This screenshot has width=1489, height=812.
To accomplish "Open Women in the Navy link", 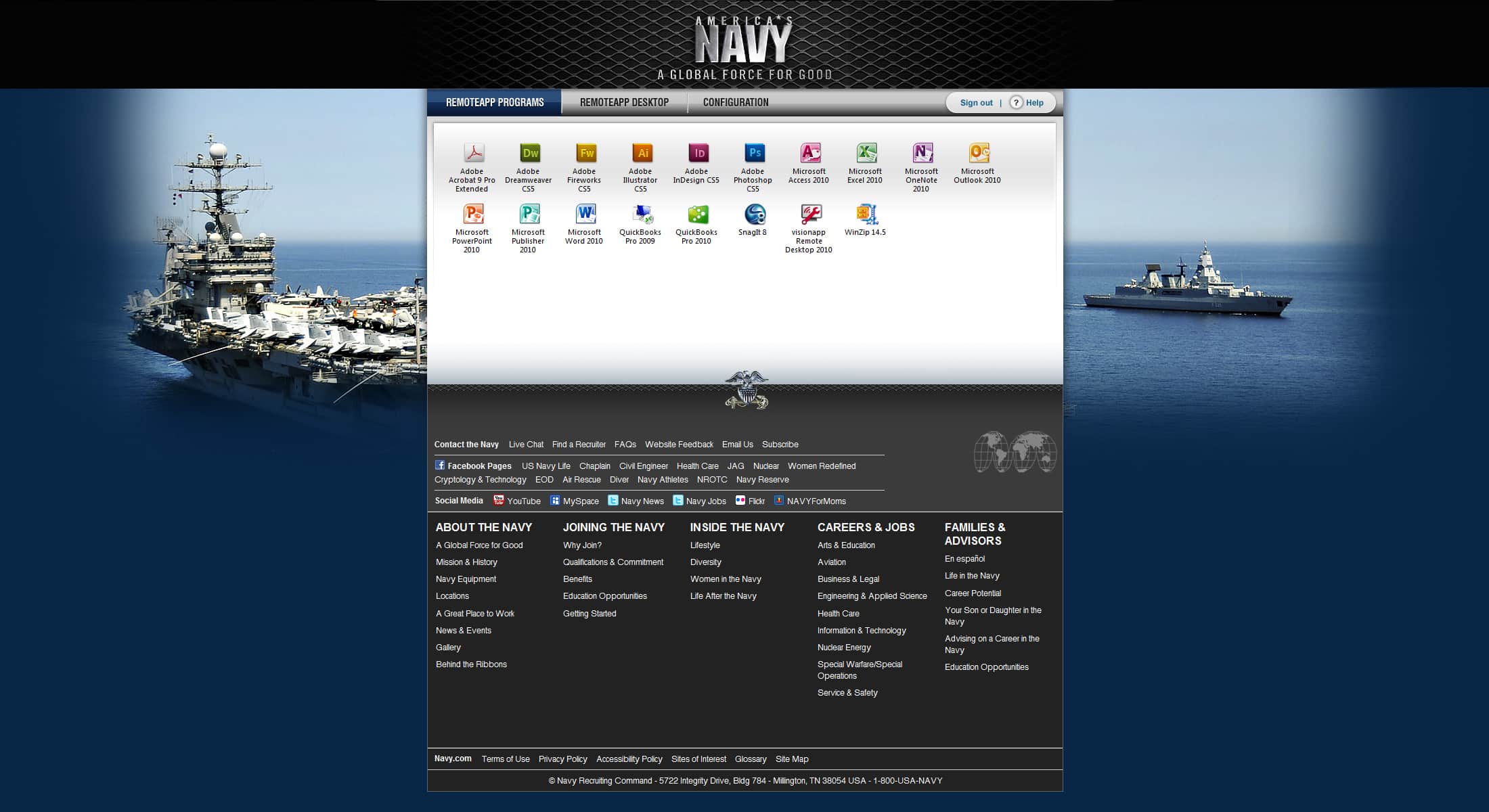I will click(726, 579).
